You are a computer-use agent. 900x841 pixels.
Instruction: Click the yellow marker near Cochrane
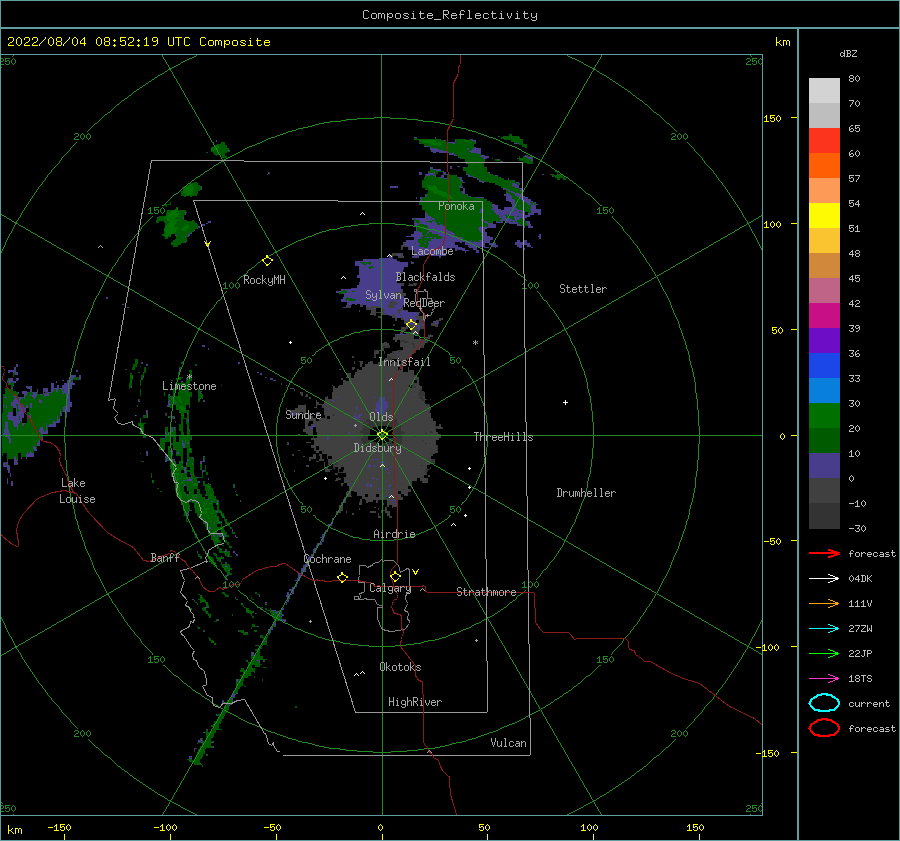[x=342, y=577]
